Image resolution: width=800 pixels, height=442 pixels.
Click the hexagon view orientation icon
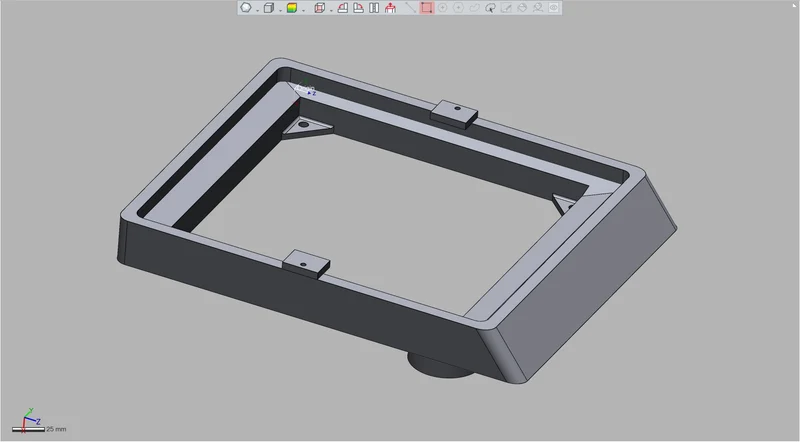pyautogui.click(x=245, y=8)
